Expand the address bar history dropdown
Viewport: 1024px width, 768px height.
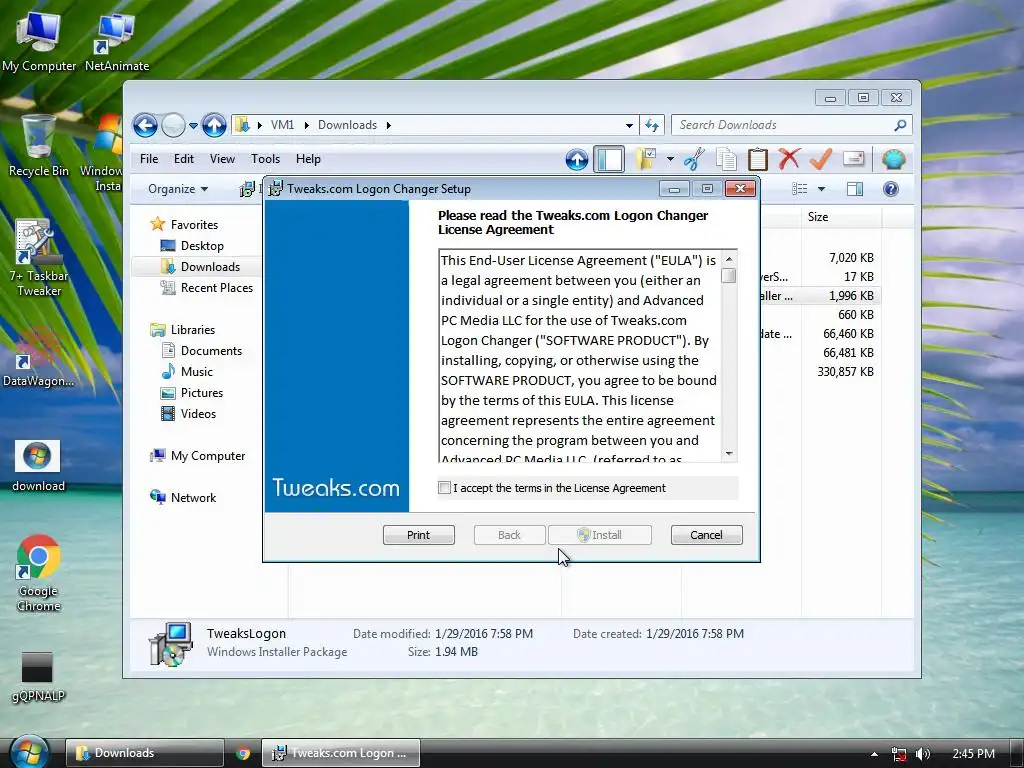(x=629, y=125)
